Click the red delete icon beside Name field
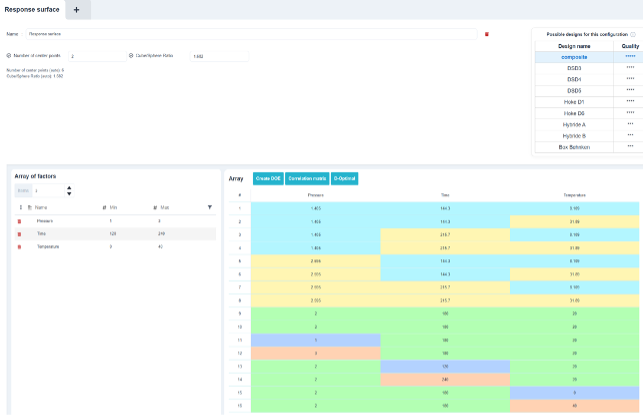 click(487, 34)
